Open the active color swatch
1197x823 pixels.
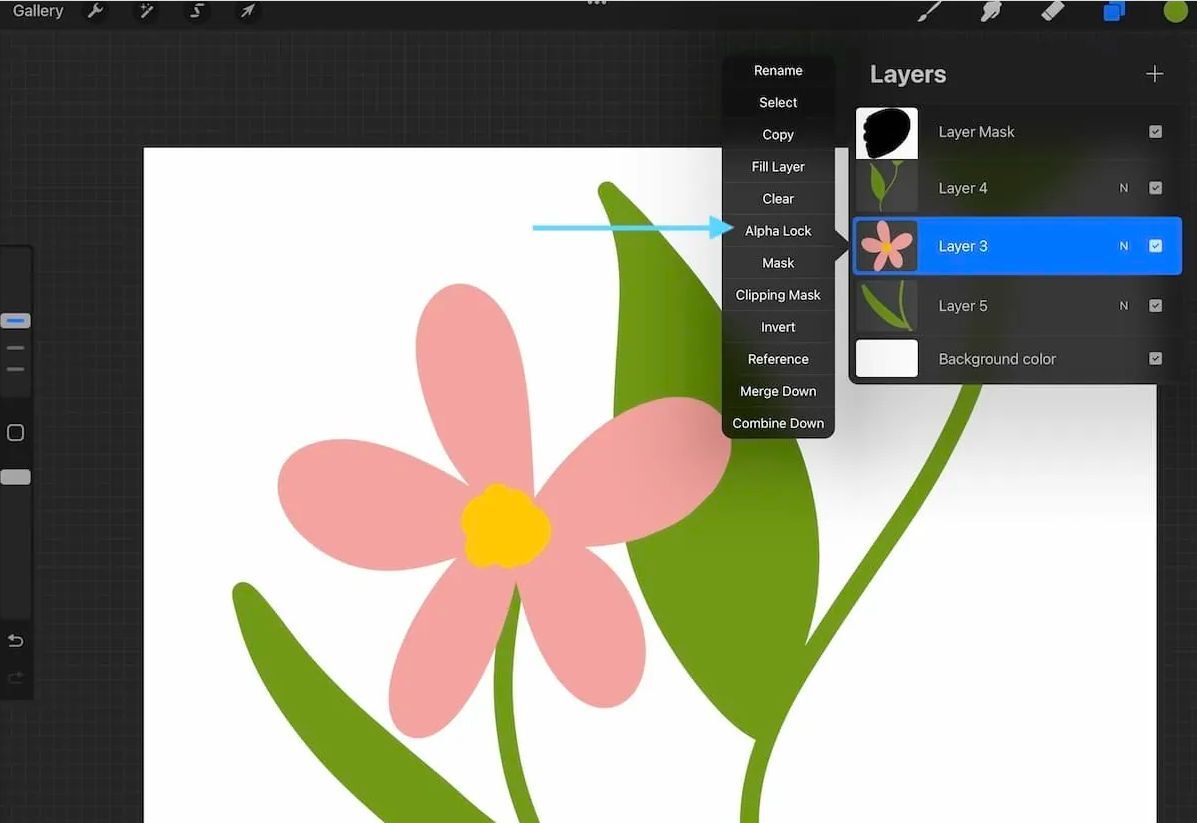(x=1174, y=11)
